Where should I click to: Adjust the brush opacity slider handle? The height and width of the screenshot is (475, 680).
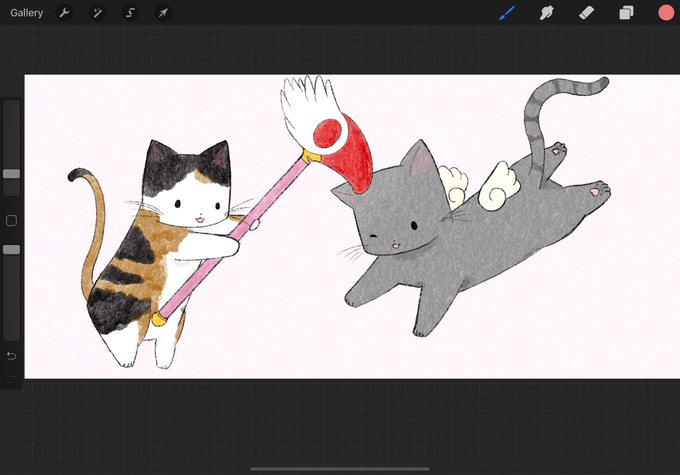coord(11,249)
